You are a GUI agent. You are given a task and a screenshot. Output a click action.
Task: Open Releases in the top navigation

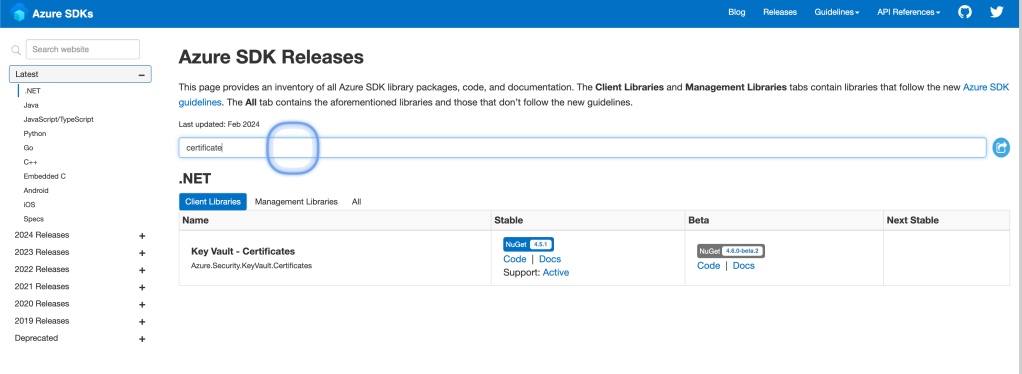[780, 12]
